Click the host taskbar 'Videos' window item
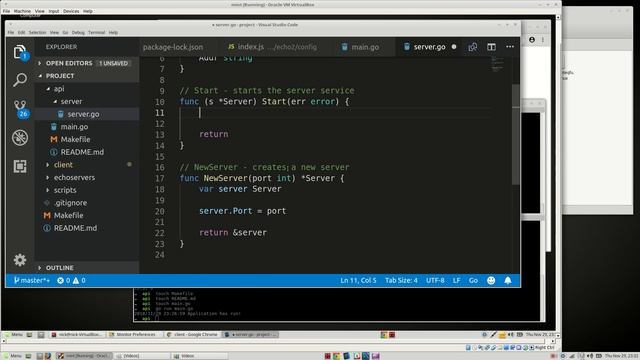This screenshot has width=640, height=360. tap(199, 356)
